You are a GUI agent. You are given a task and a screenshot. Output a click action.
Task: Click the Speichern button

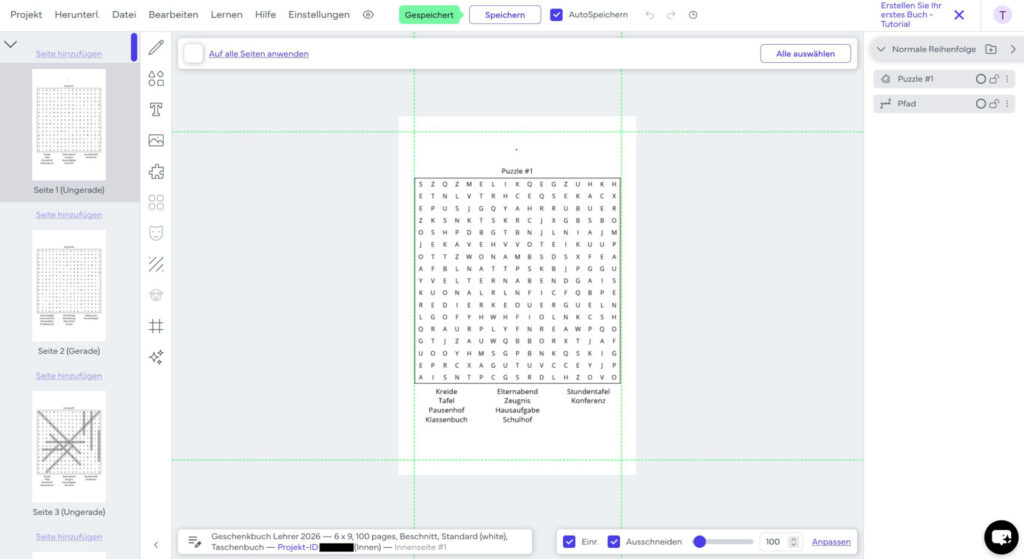point(505,14)
